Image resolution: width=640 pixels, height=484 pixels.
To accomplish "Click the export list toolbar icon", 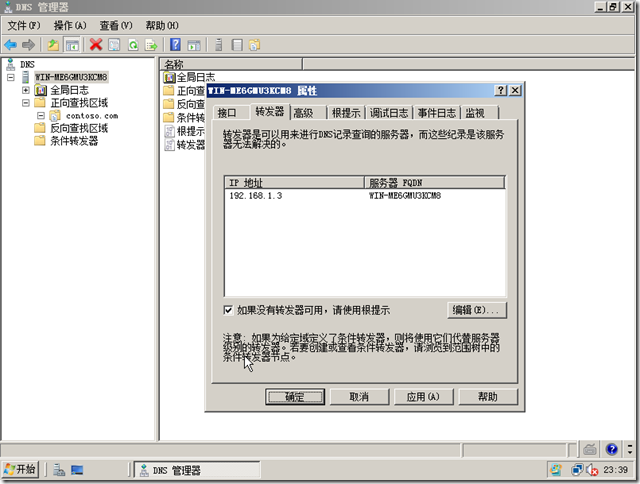I will pos(151,44).
